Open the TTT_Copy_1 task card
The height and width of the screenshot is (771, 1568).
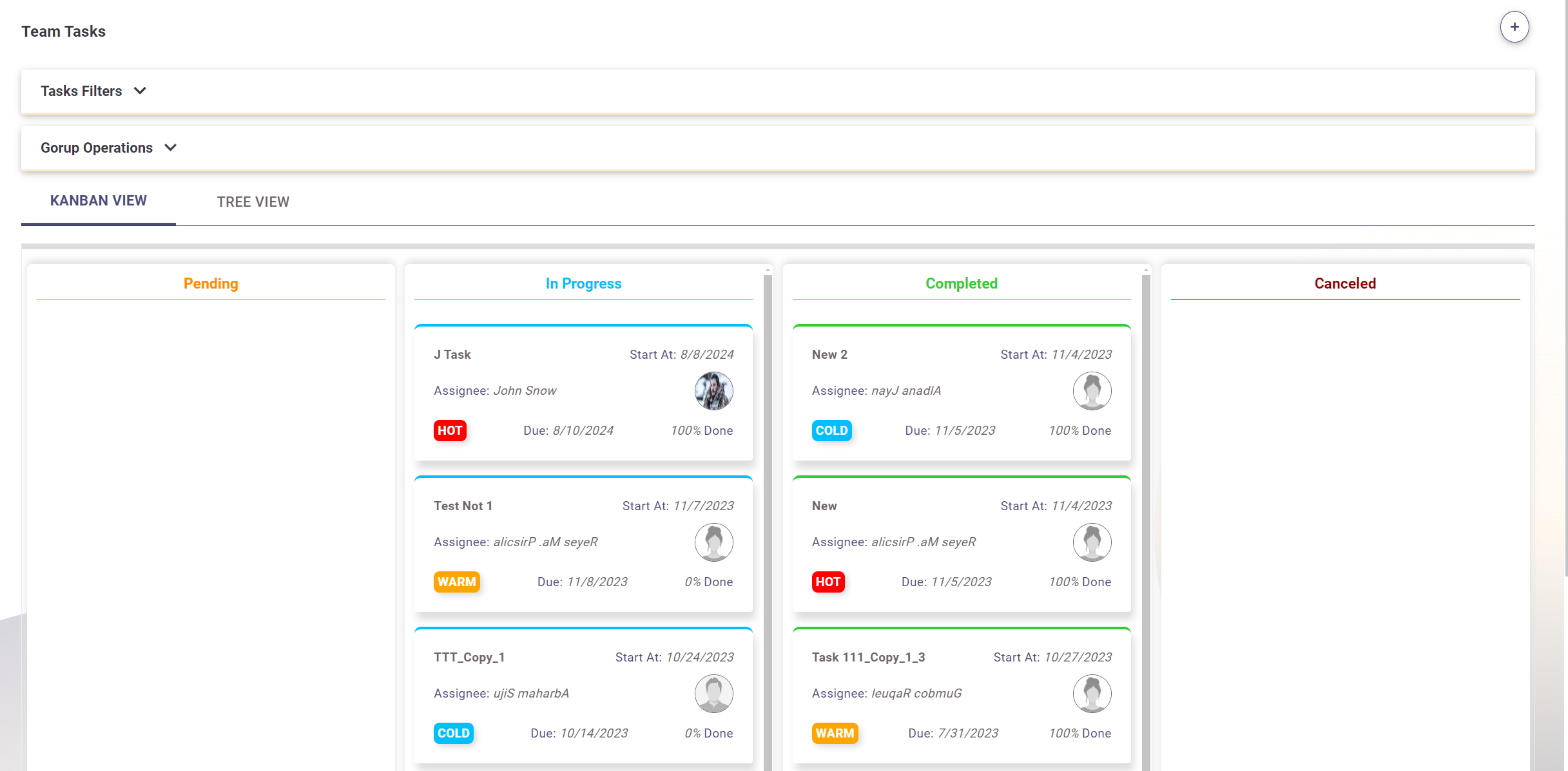(469, 657)
